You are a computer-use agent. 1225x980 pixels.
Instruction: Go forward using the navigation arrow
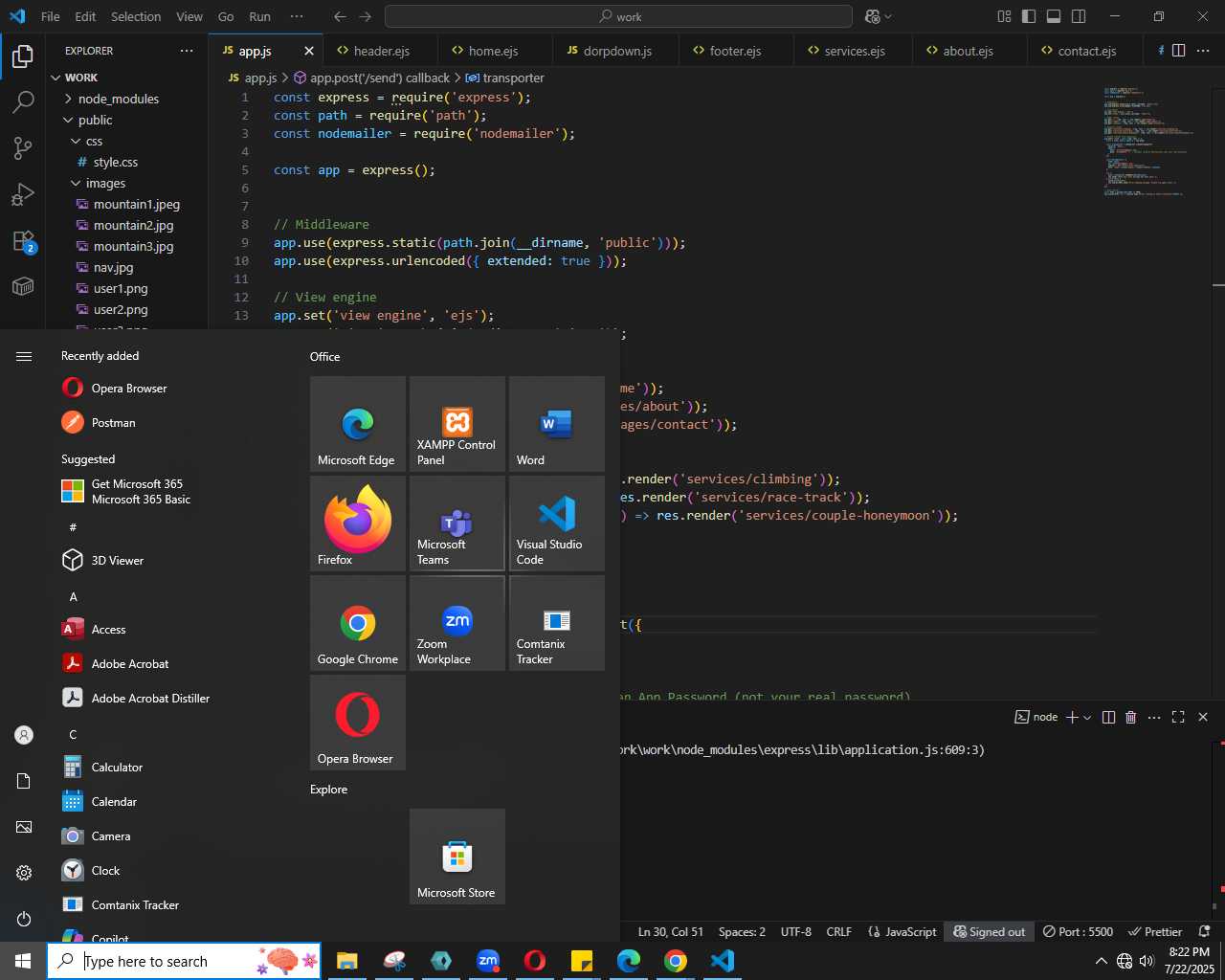365,16
